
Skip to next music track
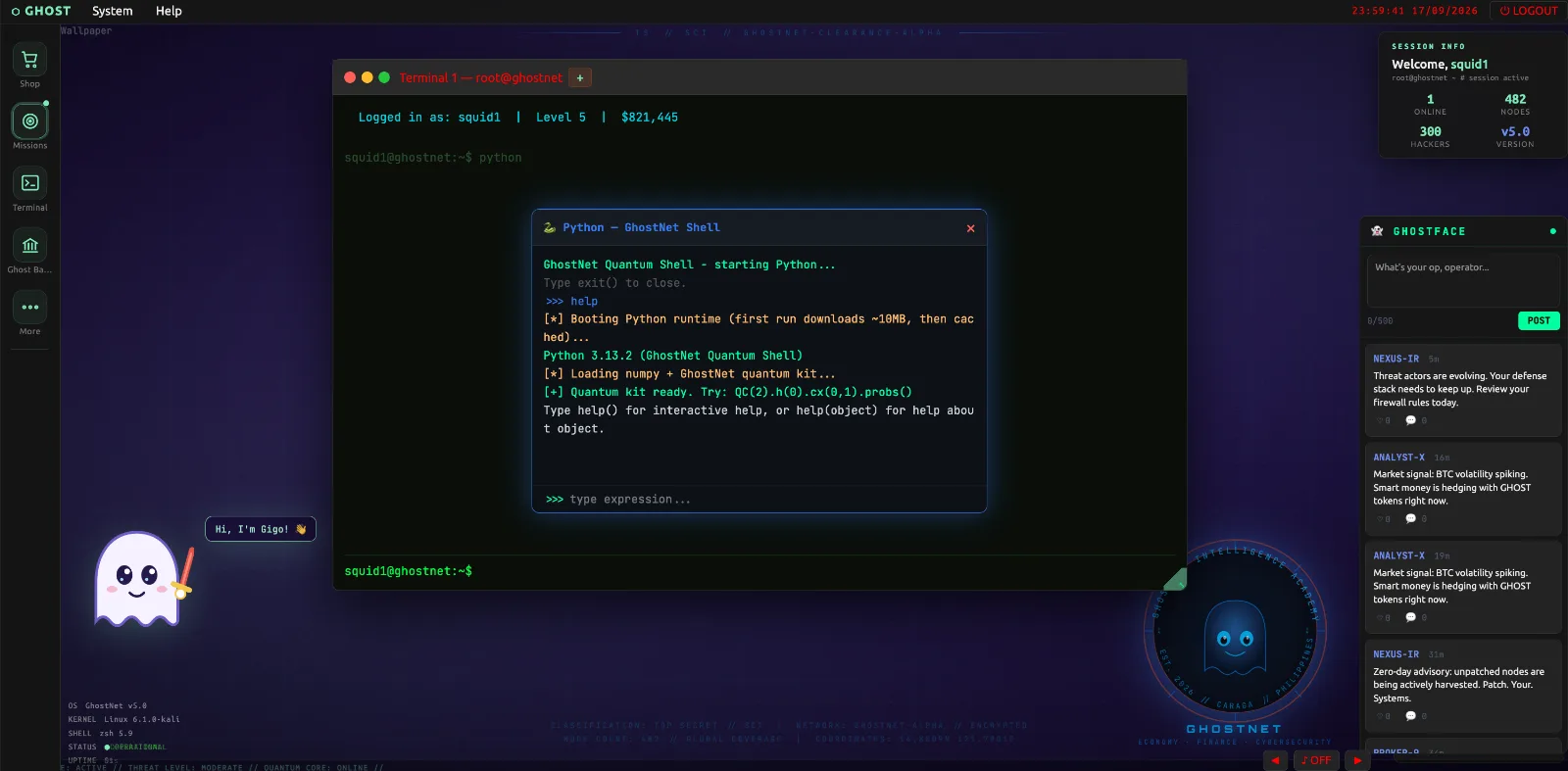(x=1357, y=760)
